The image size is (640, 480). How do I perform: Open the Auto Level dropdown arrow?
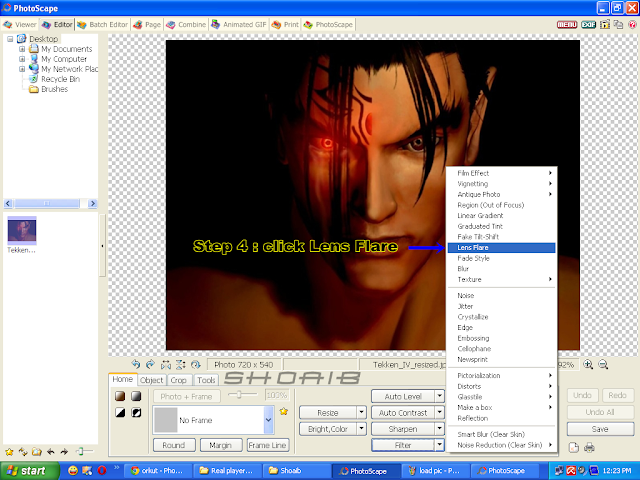point(440,396)
